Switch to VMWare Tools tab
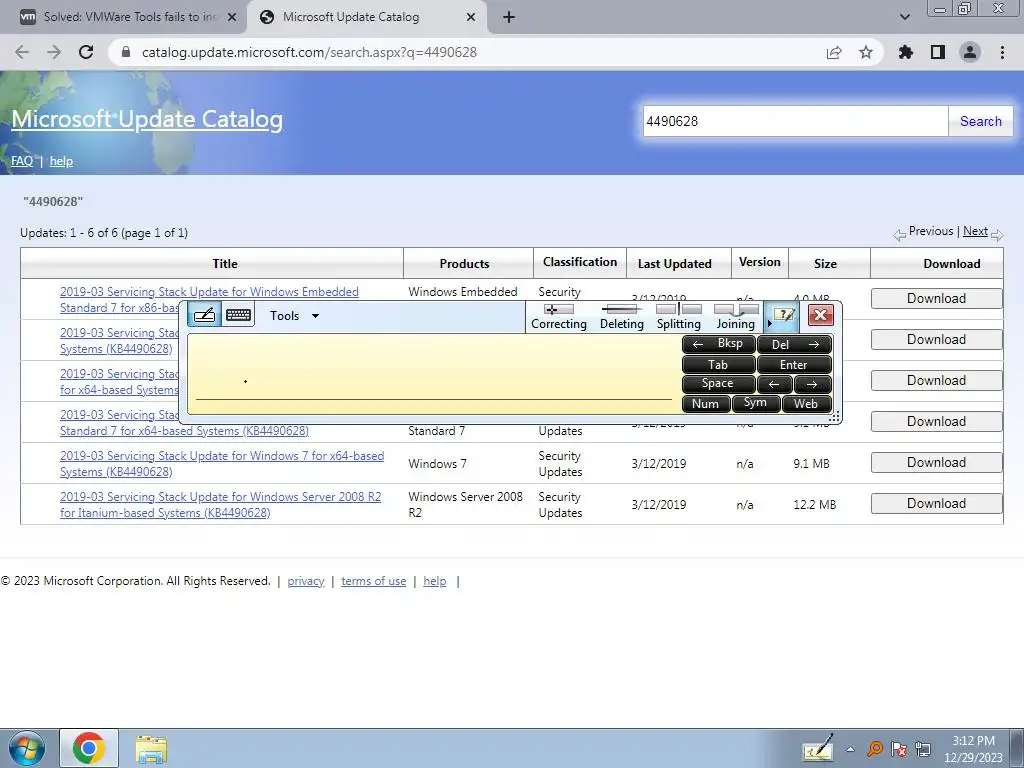The image size is (1024, 768). (x=129, y=17)
